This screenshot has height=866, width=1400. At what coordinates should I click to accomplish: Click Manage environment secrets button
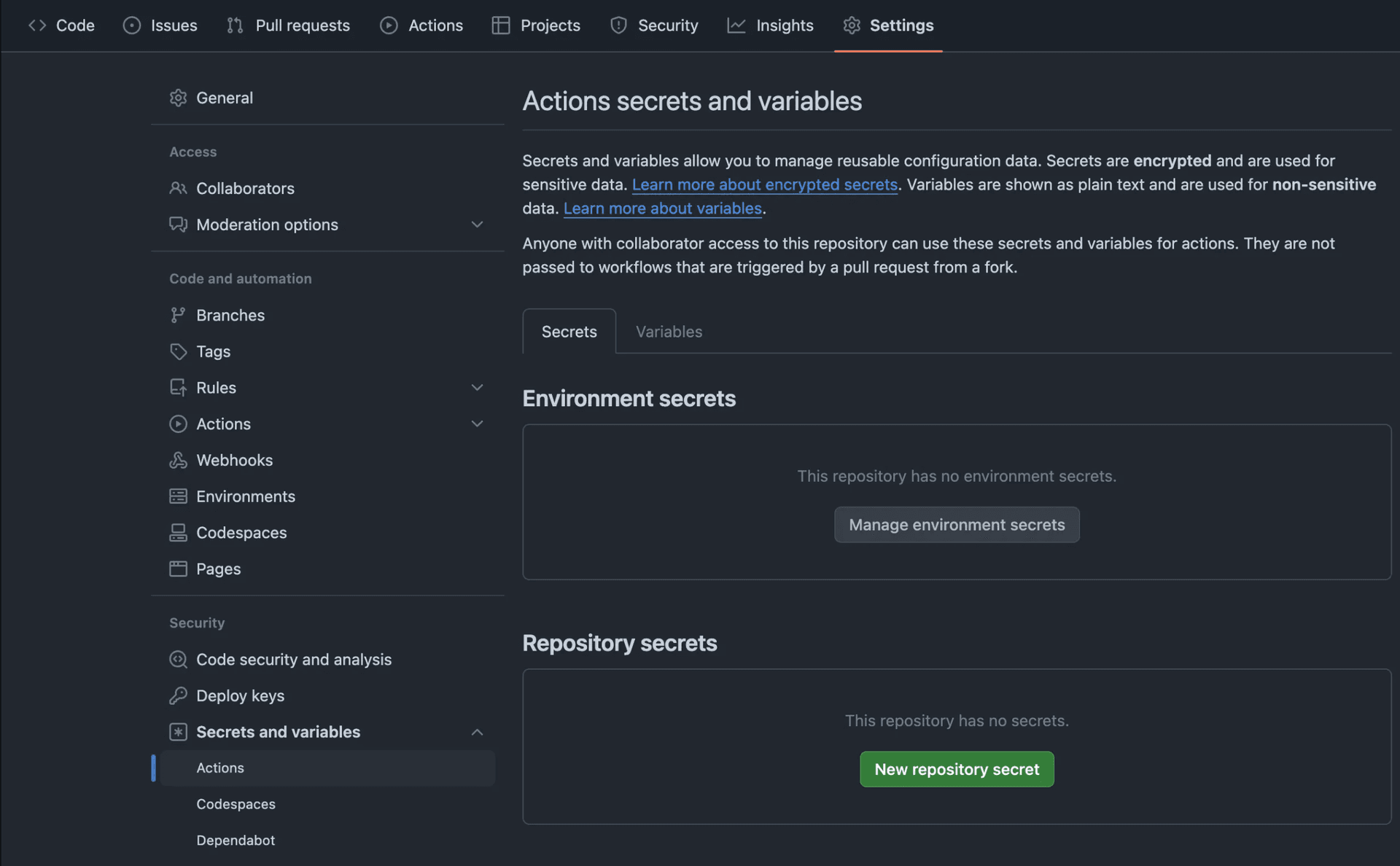[x=956, y=525]
